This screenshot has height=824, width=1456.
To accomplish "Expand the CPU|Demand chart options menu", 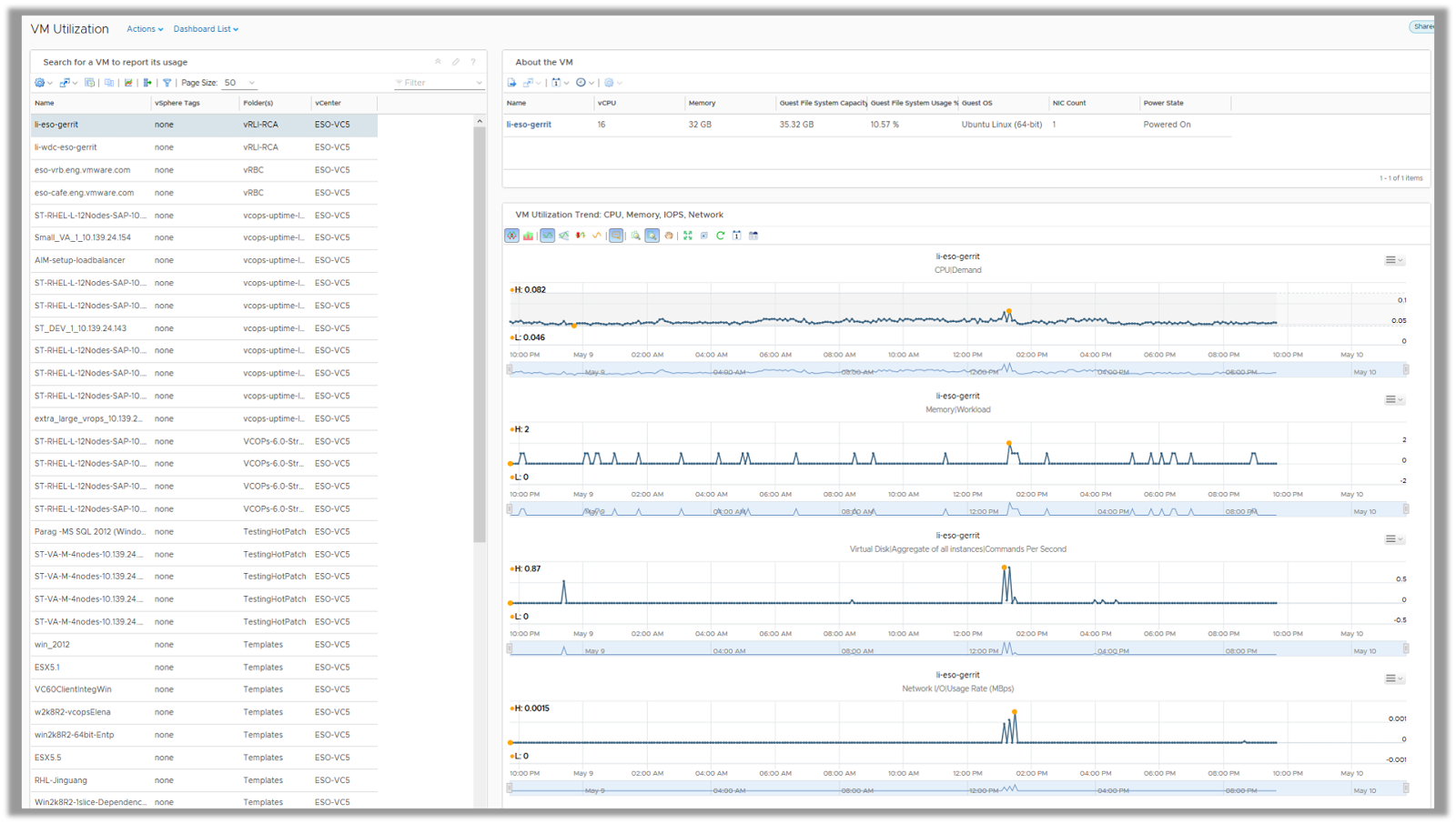I will pos(1392,259).
